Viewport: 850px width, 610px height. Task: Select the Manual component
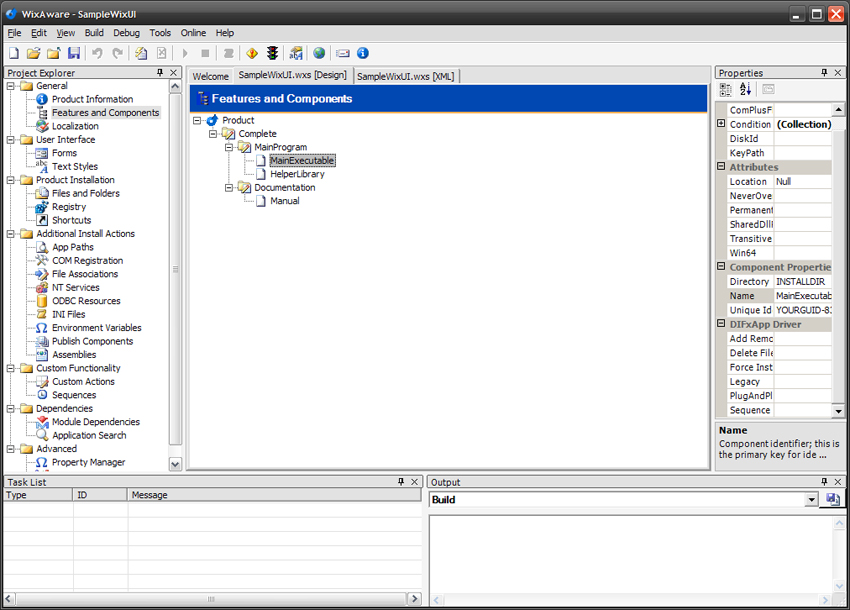tap(285, 201)
